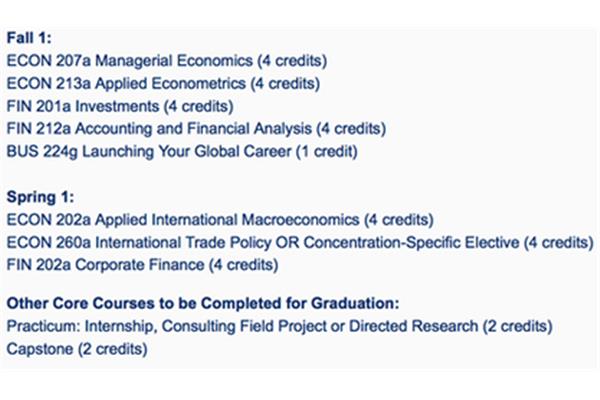Select FIN 202a Corporate Finance line
The image size is (600, 400).
point(142,265)
